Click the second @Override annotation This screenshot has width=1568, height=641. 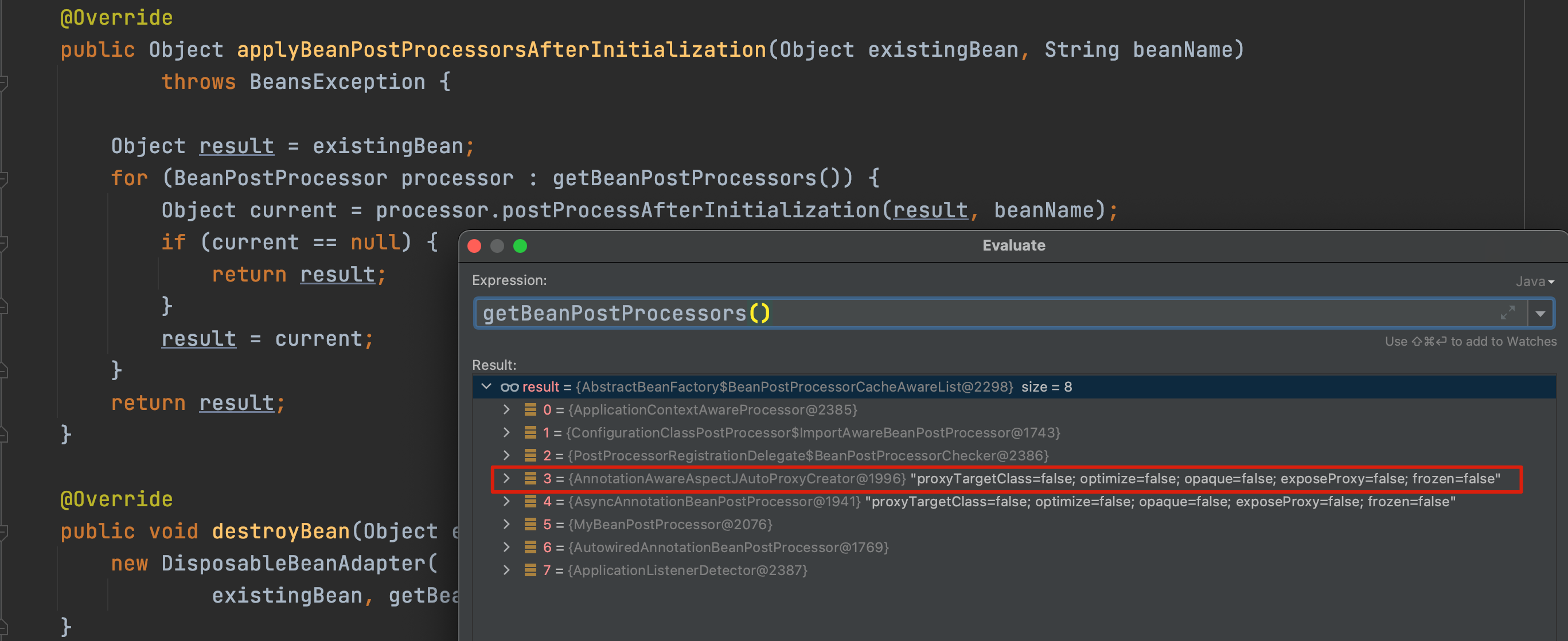tap(116, 499)
